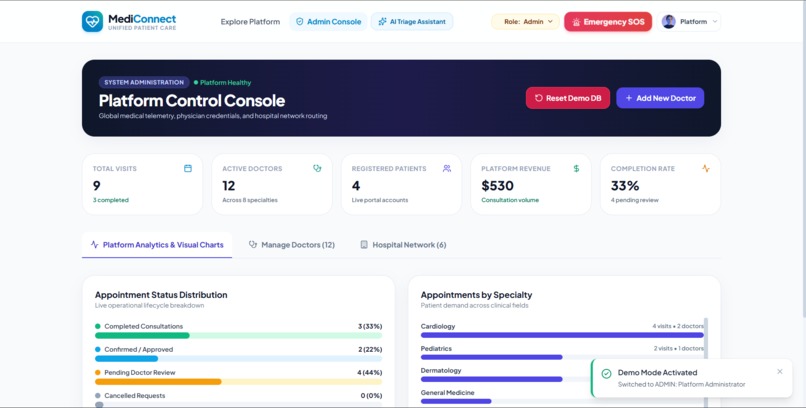
Task: Click '3 completed' text on Total Visits
Action: pyautogui.click(x=111, y=200)
